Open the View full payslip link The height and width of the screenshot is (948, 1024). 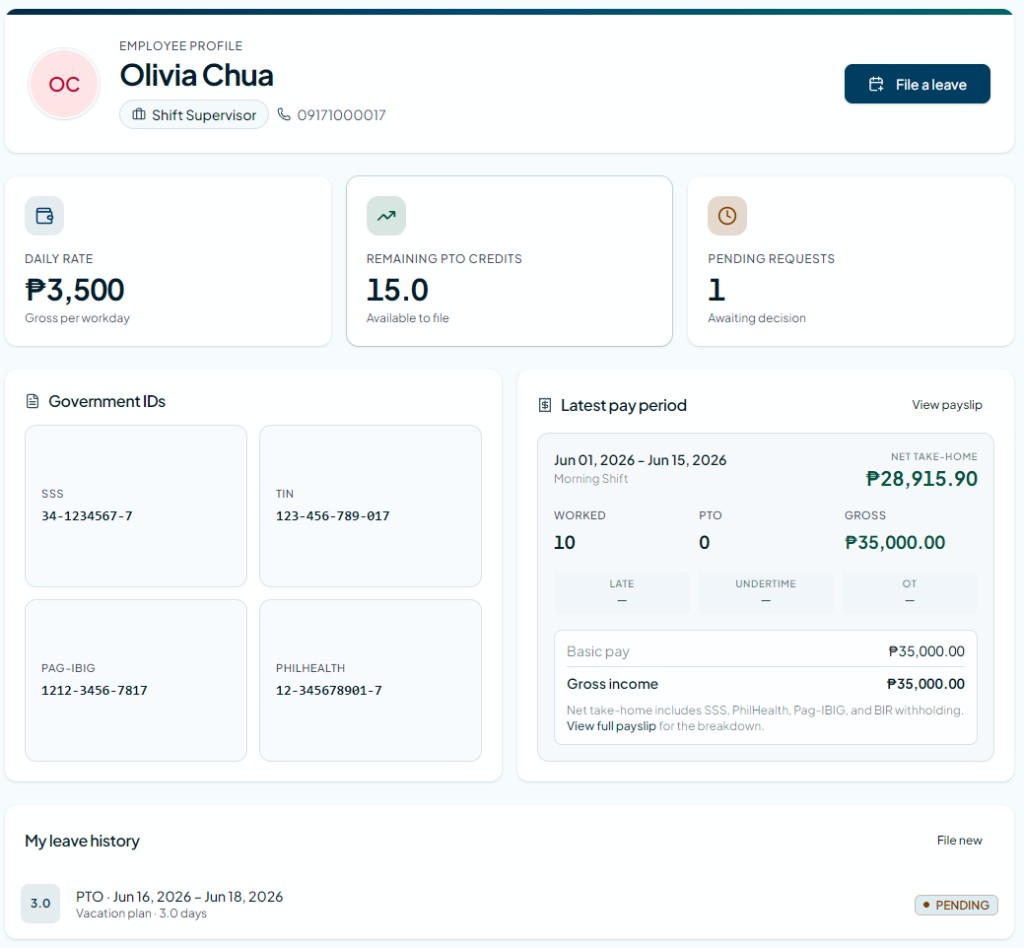pos(611,726)
